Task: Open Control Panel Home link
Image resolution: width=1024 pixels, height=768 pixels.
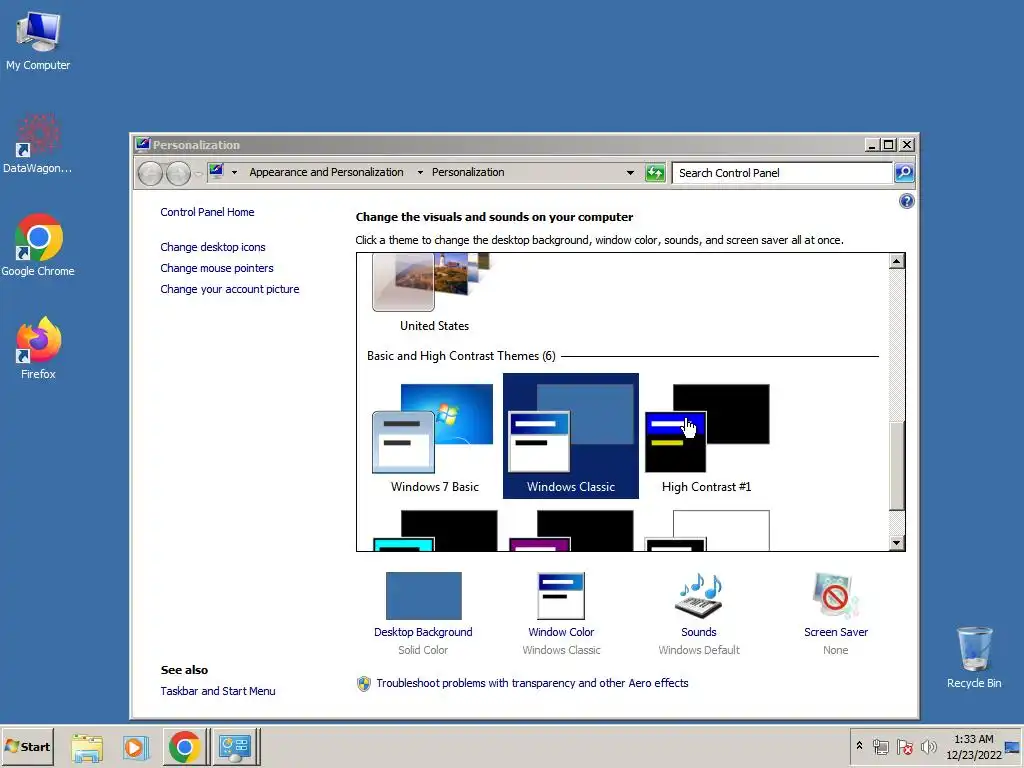Action: 207,212
